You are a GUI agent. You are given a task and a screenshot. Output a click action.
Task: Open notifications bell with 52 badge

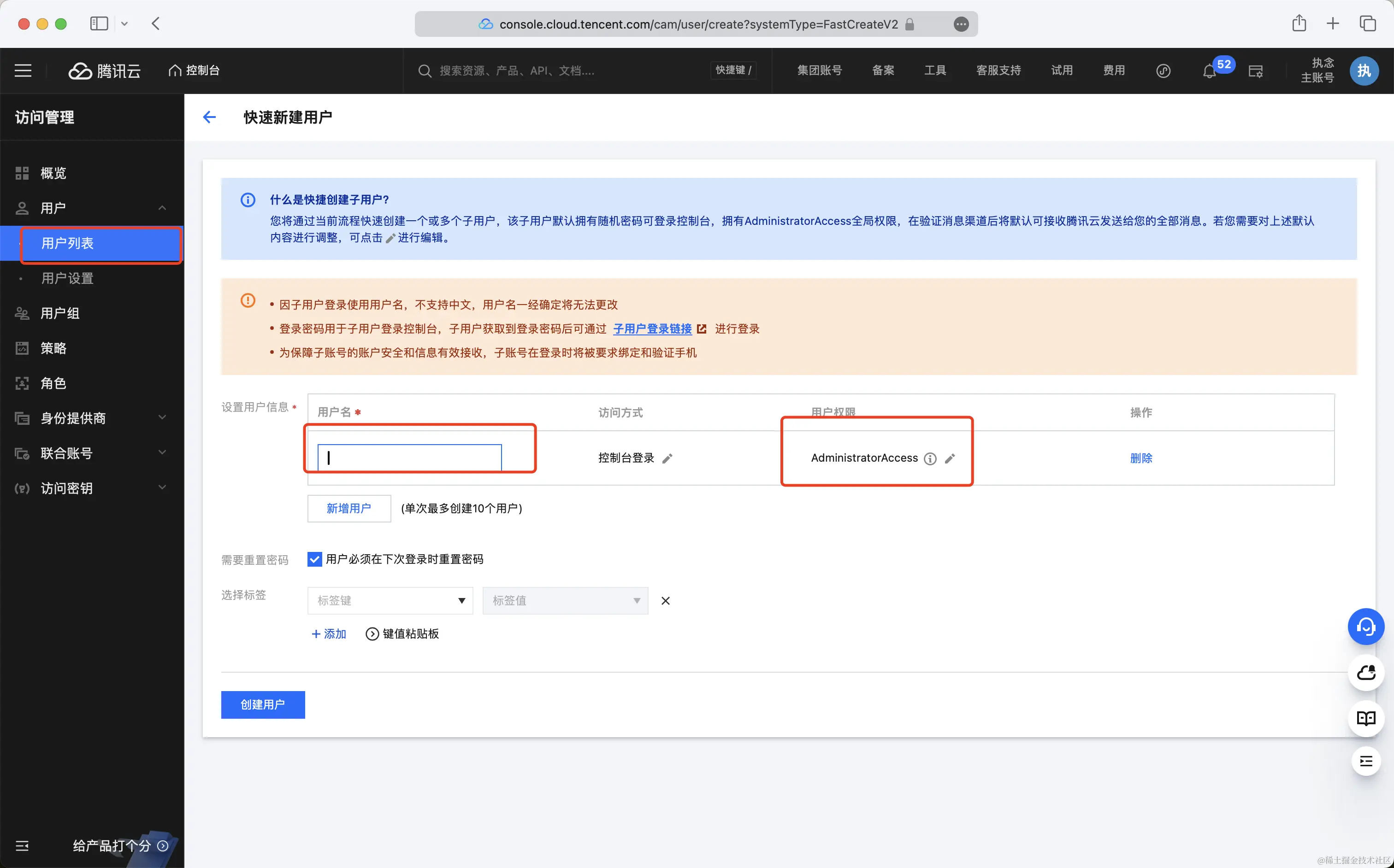pos(1210,70)
